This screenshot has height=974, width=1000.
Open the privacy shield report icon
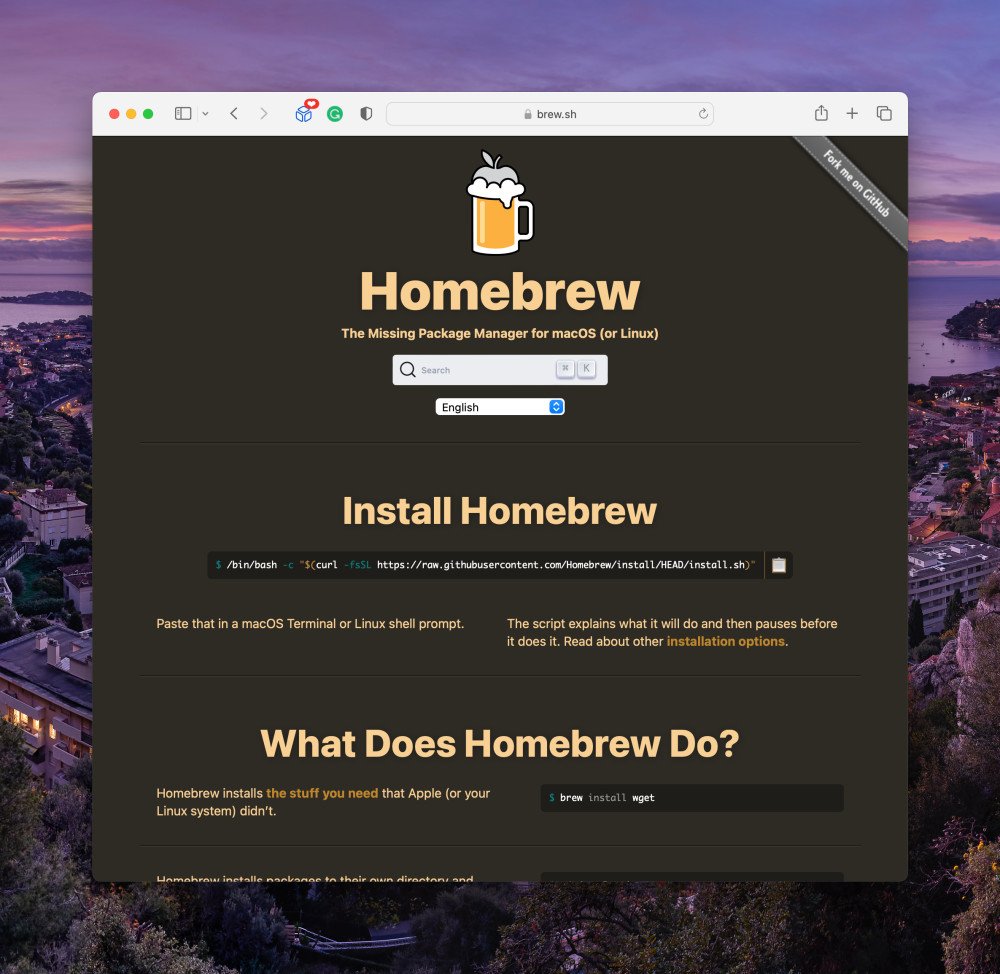point(366,114)
